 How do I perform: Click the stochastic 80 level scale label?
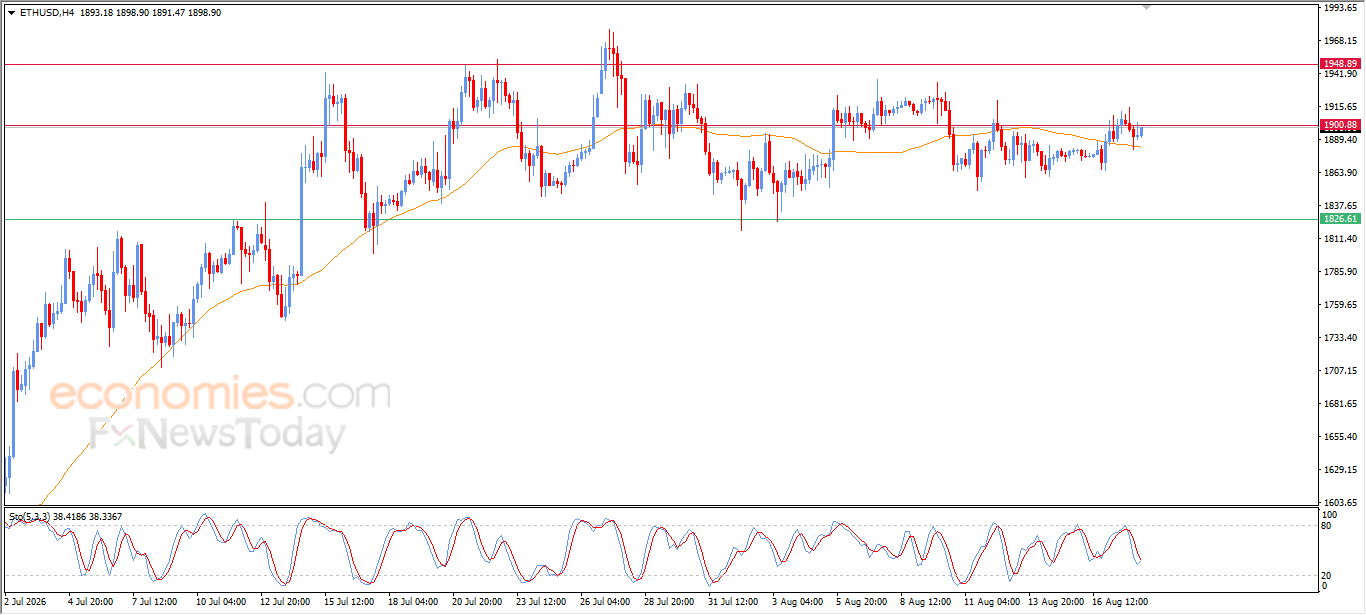click(x=1327, y=525)
